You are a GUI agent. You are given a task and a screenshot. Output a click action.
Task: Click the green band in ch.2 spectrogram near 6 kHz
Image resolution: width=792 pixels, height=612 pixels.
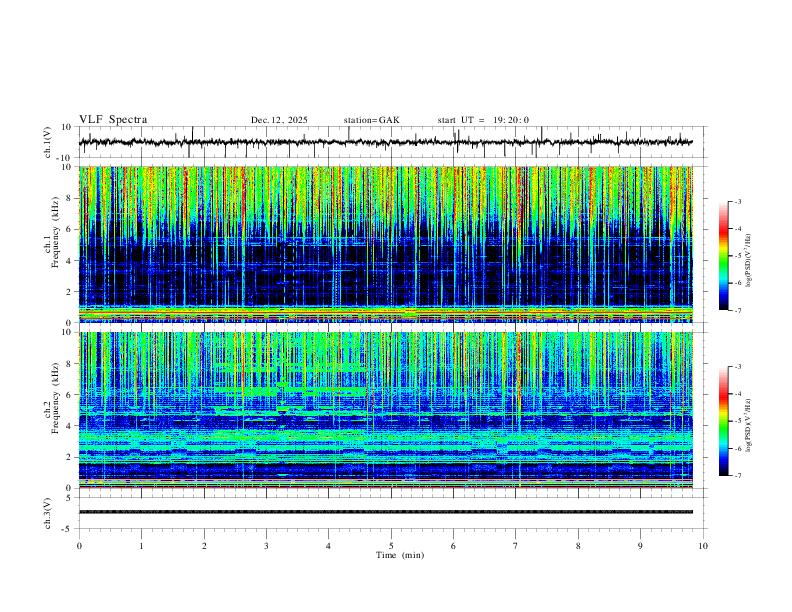pyautogui.click(x=290, y=390)
